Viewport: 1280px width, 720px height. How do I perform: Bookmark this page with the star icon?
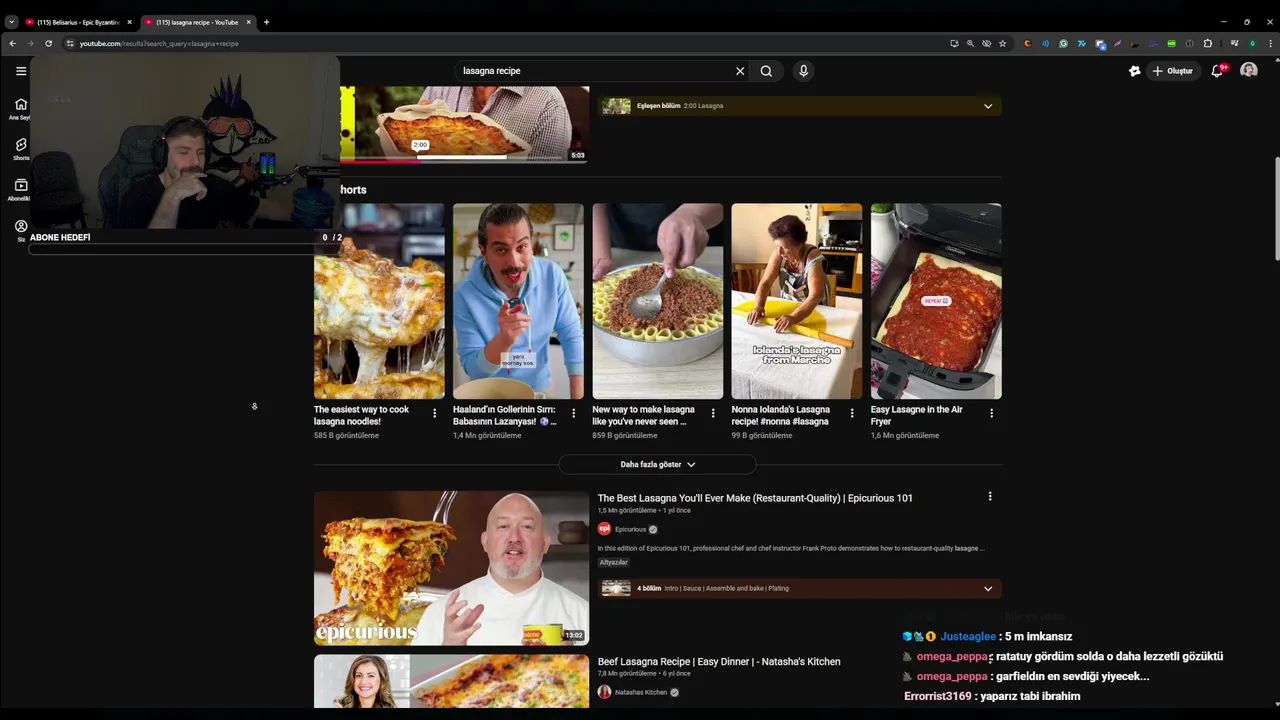point(1002,43)
